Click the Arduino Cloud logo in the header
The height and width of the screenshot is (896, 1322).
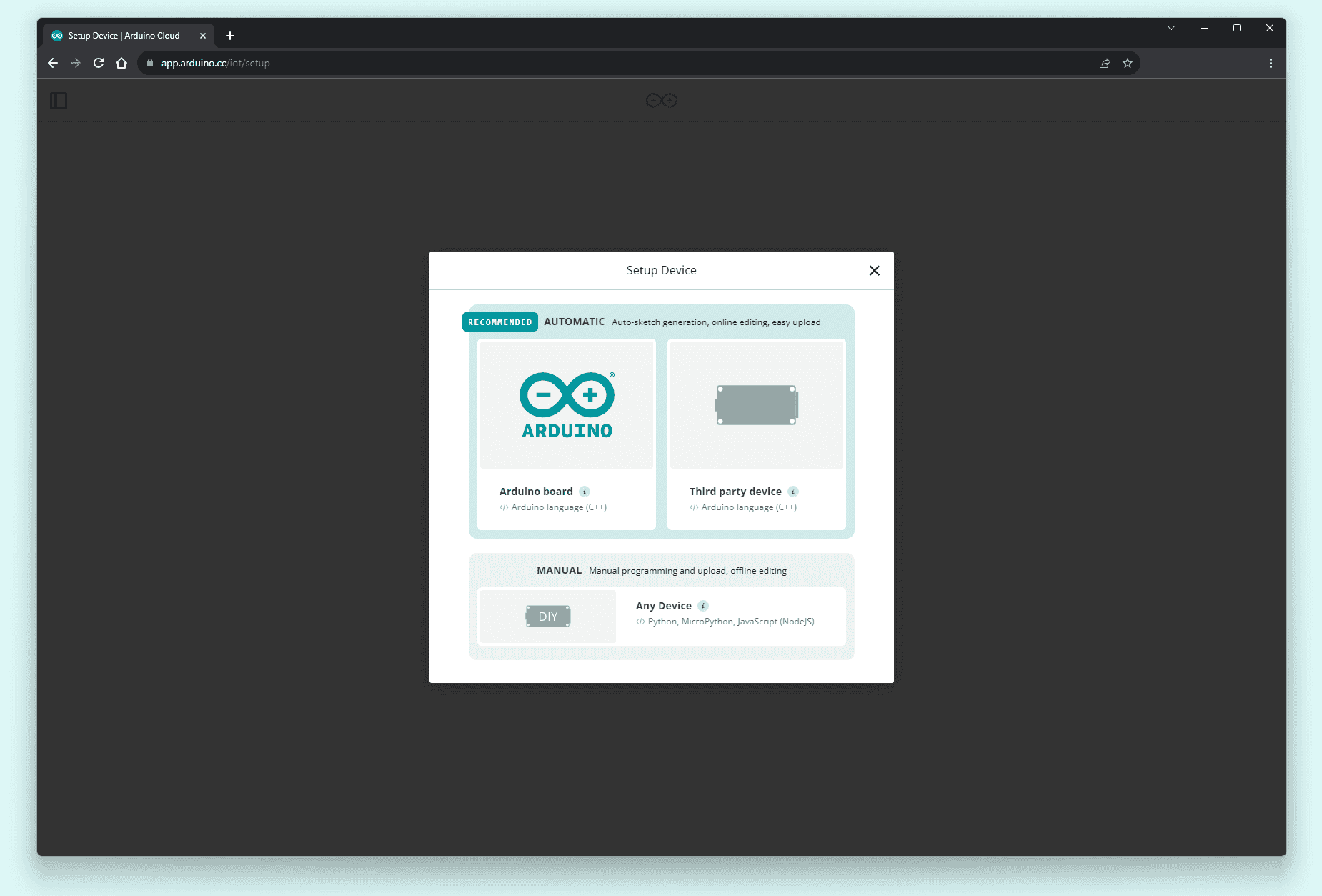[x=660, y=100]
